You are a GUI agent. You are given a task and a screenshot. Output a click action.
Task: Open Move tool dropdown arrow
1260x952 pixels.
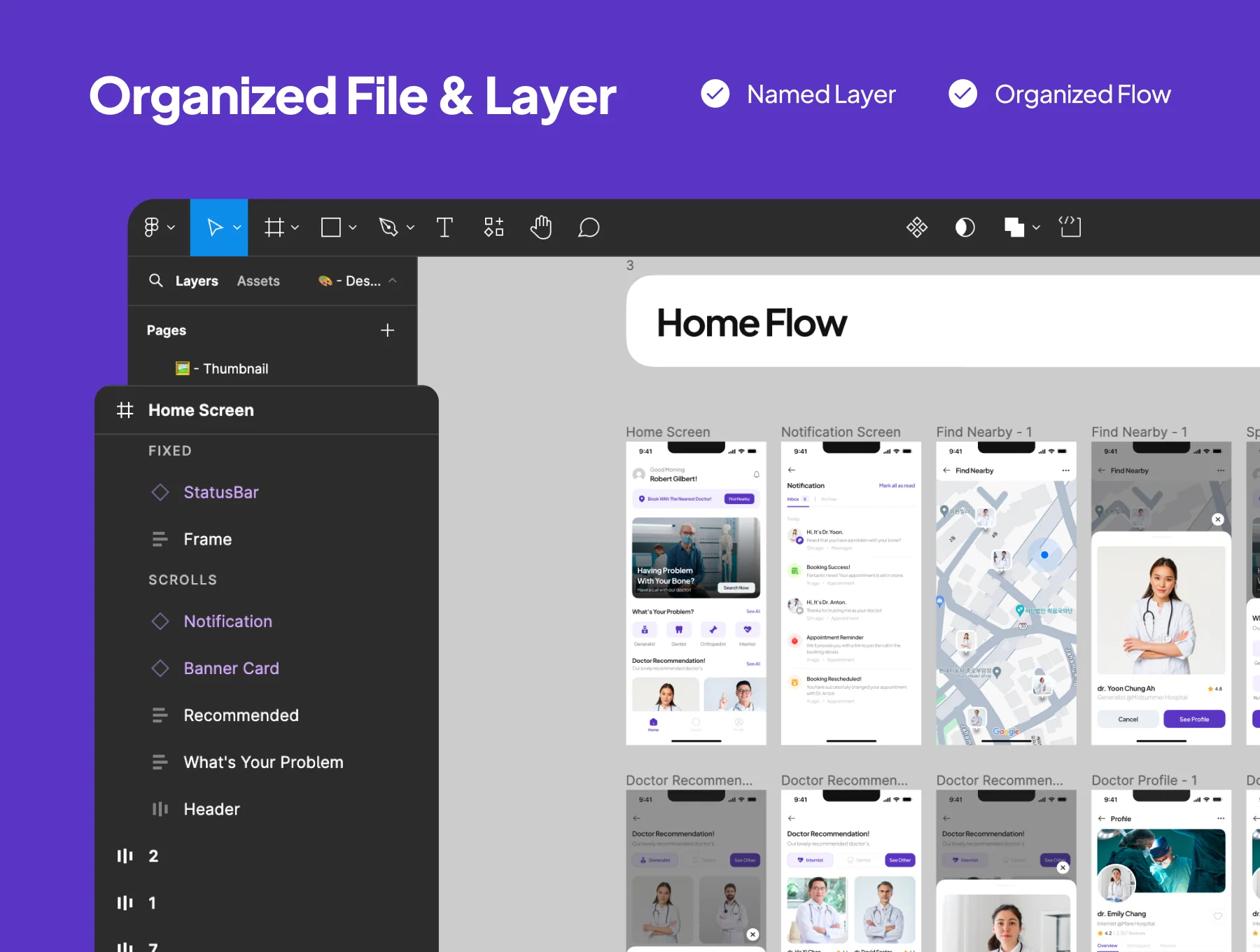[237, 227]
